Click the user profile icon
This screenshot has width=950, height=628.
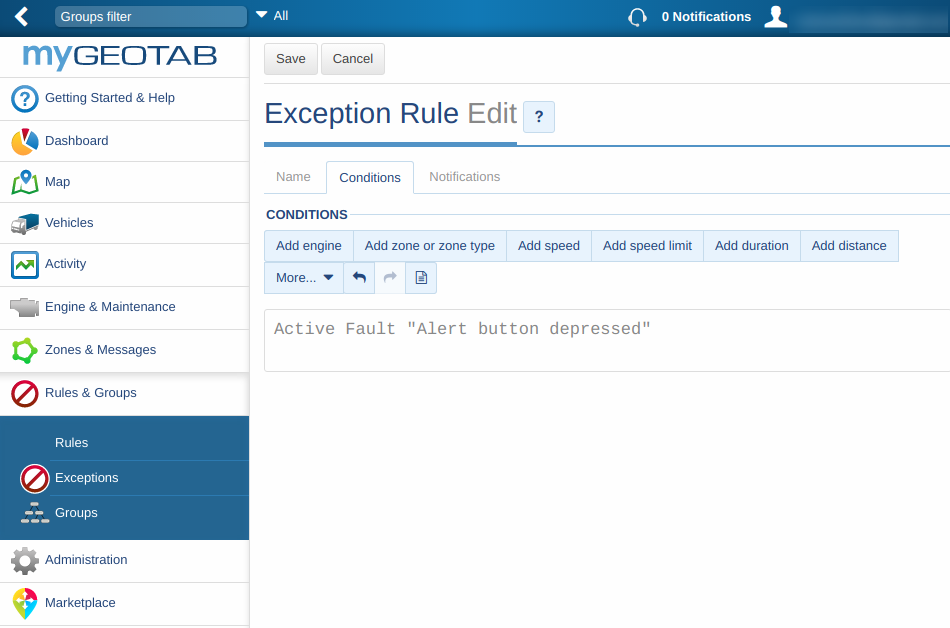coord(775,16)
